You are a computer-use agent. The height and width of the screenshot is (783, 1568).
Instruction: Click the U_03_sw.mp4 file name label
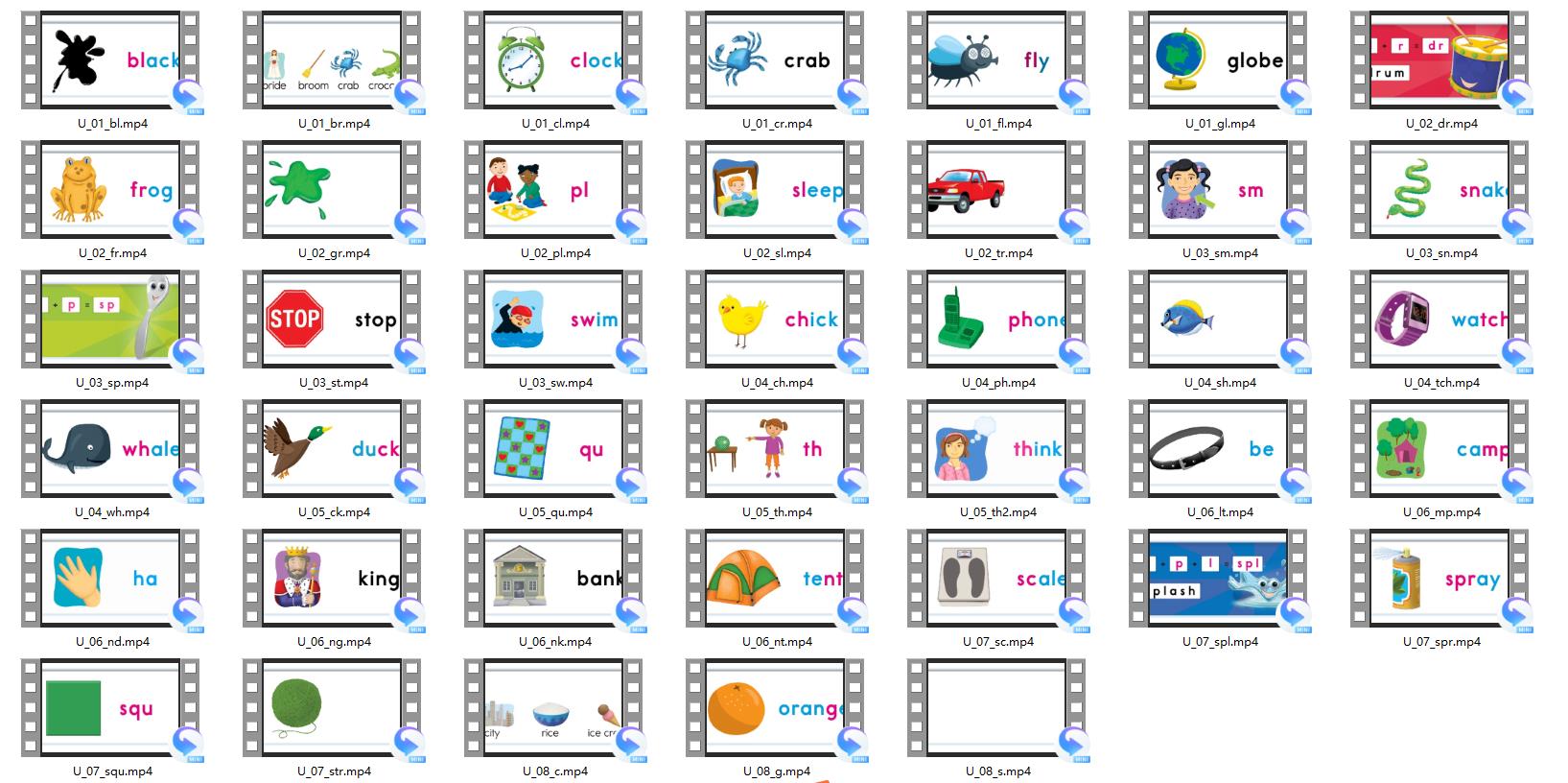coord(555,383)
